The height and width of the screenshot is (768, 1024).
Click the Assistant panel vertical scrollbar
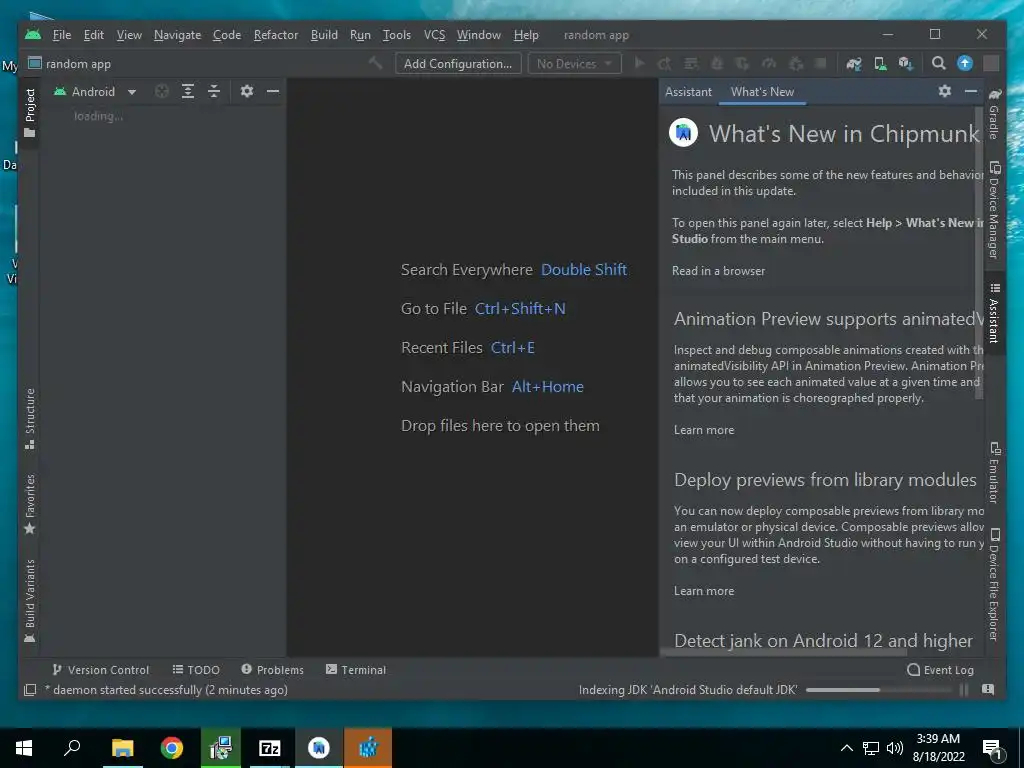pos(979,252)
